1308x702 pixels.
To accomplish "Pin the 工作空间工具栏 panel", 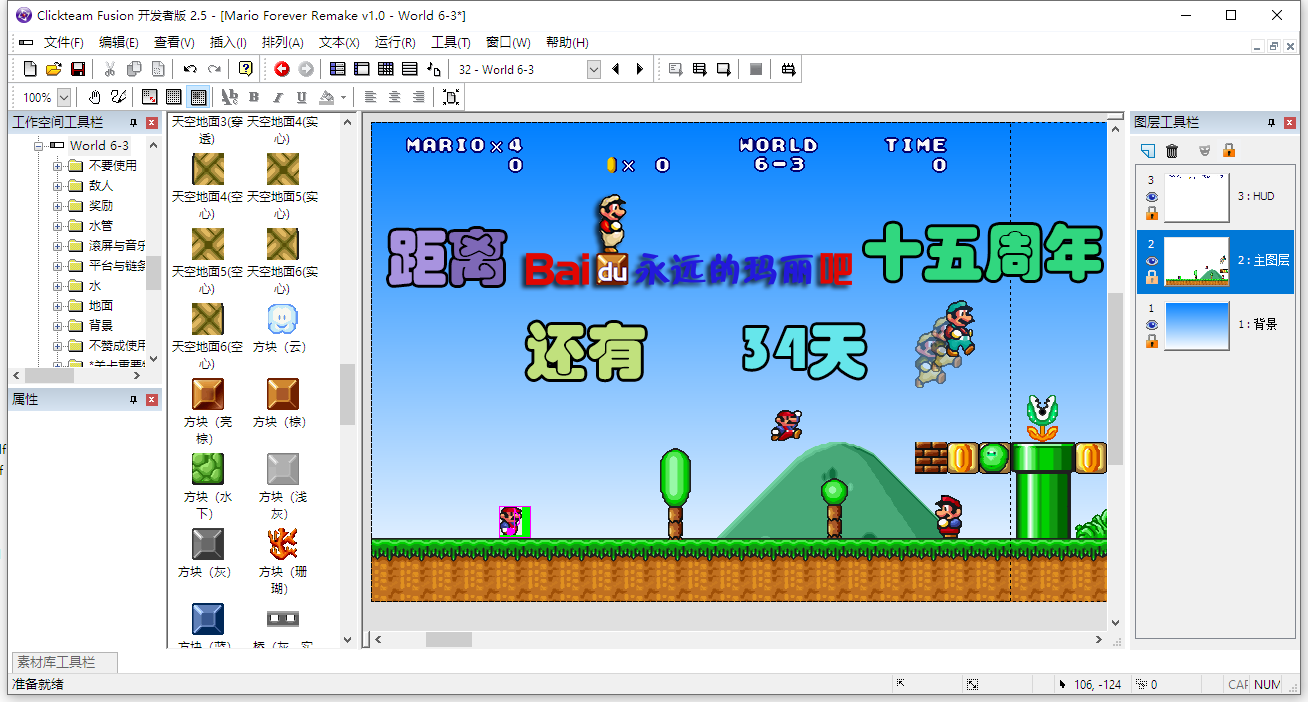I will (x=134, y=122).
